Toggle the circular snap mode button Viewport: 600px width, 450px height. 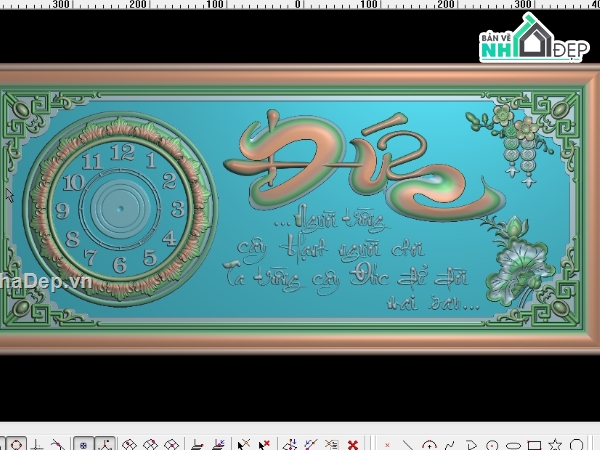16,445
